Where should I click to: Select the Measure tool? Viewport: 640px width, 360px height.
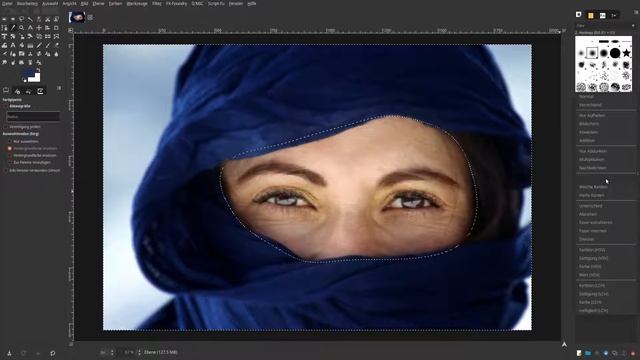30,28
